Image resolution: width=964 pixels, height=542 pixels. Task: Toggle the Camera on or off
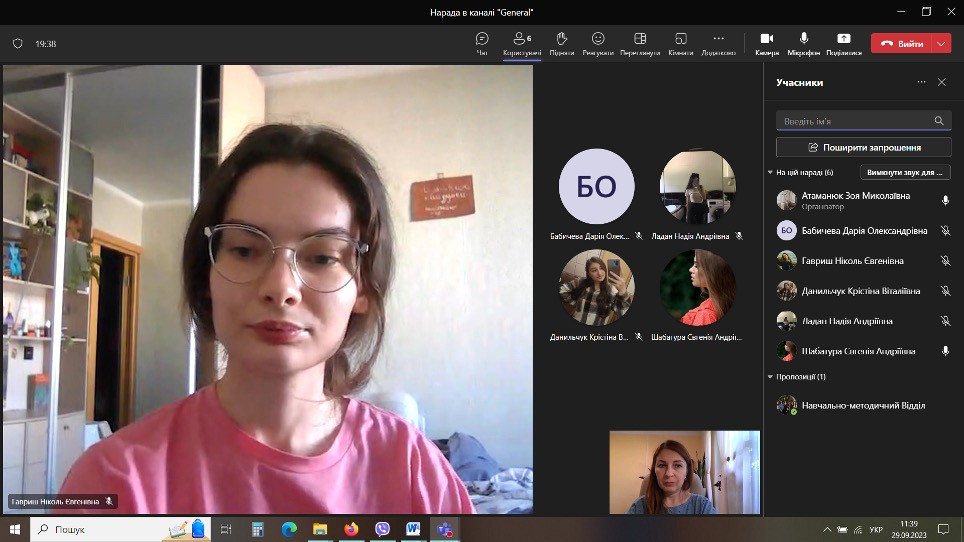click(x=767, y=44)
